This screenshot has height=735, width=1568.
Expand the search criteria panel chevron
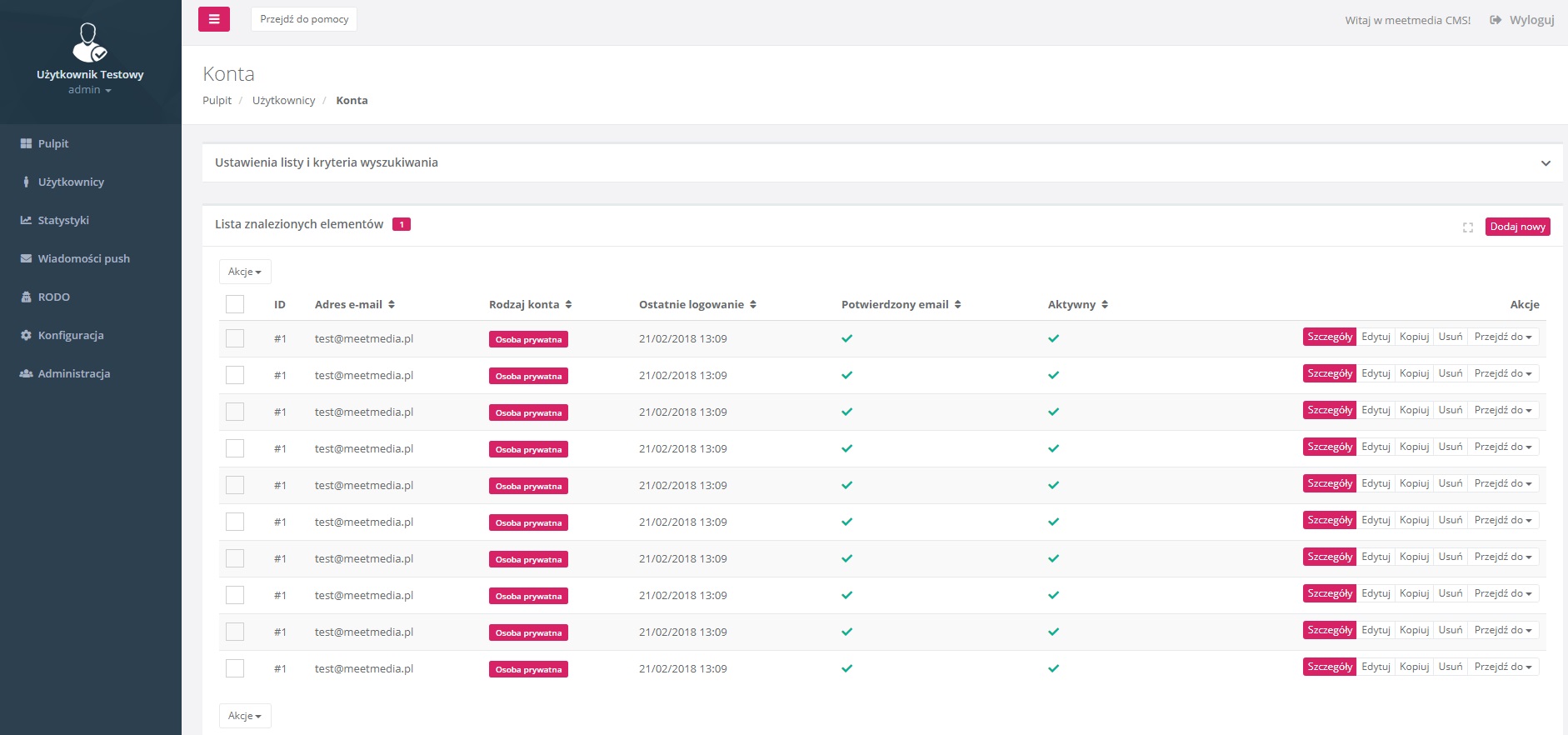(1546, 163)
